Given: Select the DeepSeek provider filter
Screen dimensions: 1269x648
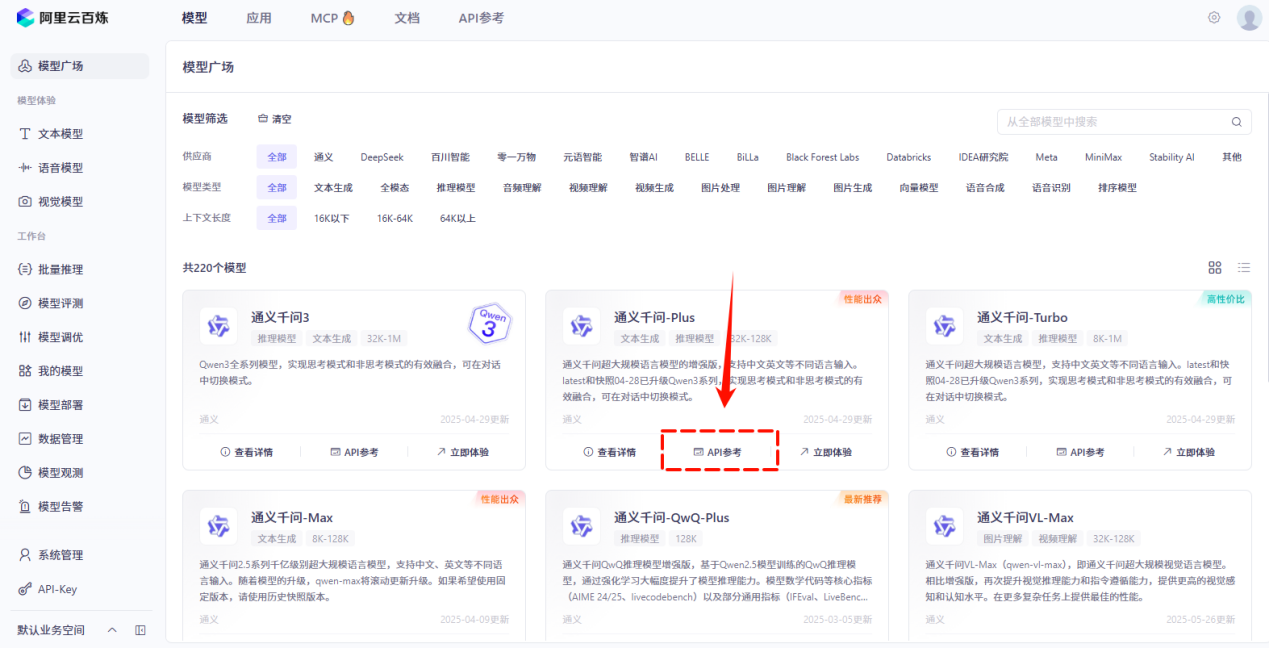Looking at the screenshot, I should (x=382, y=157).
